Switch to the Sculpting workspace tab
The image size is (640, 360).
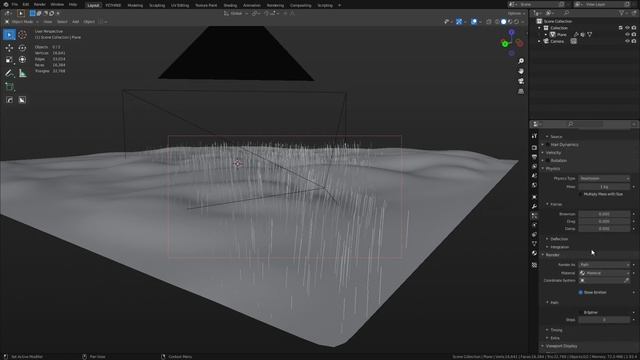[x=157, y=5]
